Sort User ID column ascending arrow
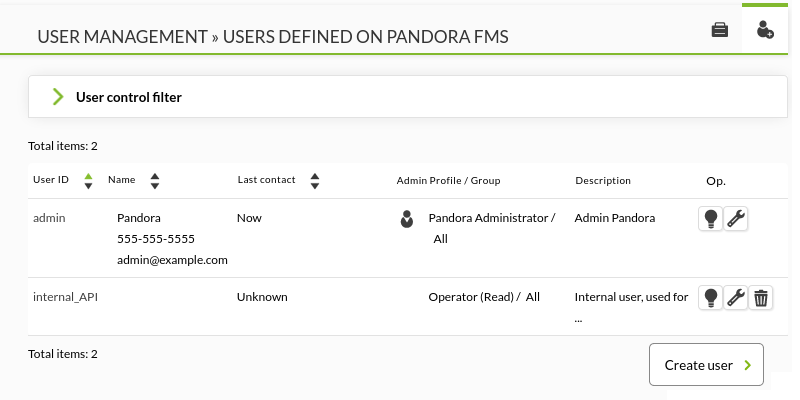The height and width of the screenshot is (400, 800). pyautogui.click(x=88, y=177)
